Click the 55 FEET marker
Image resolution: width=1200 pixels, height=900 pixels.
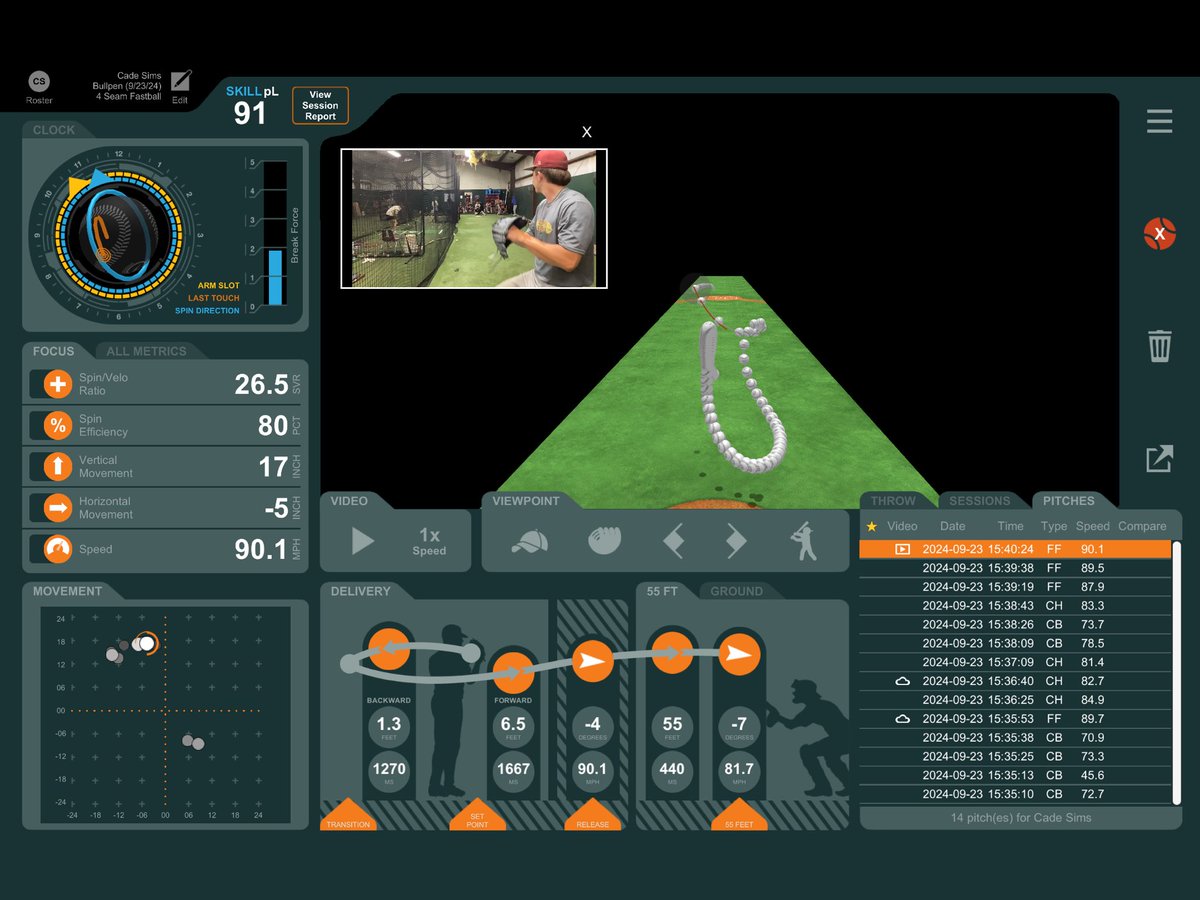[x=738, y=815]
